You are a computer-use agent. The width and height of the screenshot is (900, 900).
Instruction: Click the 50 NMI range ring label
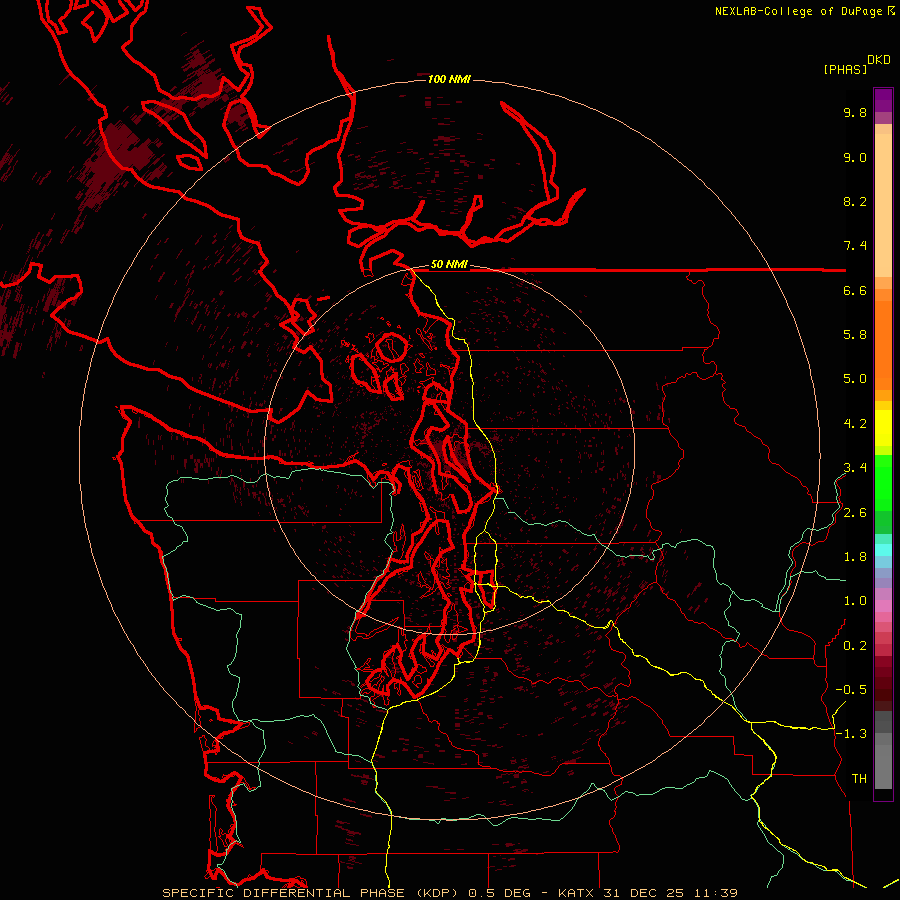(x=449, y=264)
